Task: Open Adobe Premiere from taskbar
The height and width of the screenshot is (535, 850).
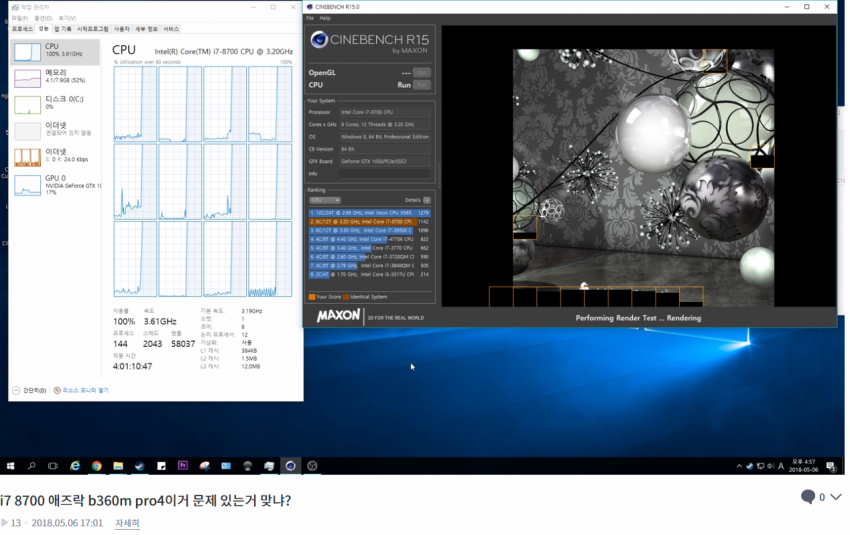Action: coord(183,466)
